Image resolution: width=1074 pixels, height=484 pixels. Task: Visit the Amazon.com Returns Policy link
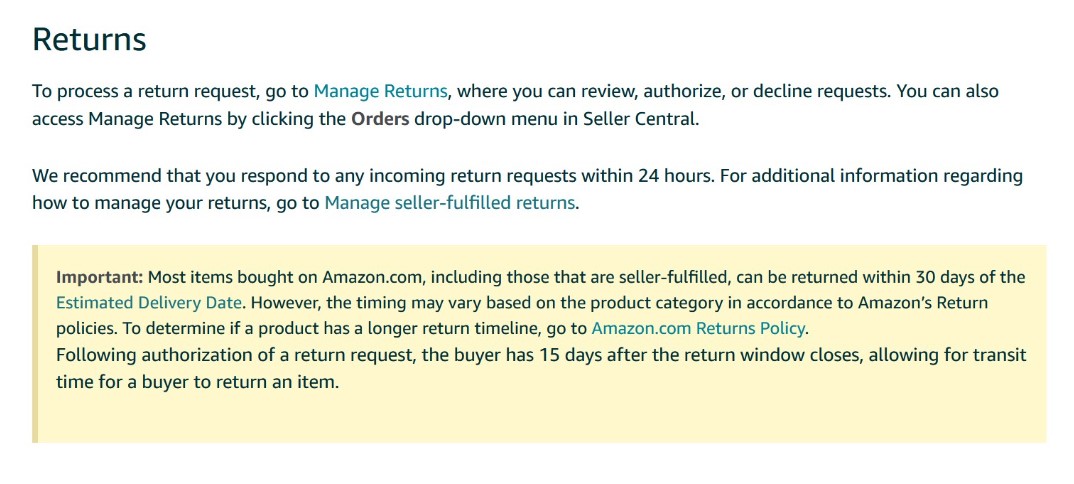click(x=698, y=329)
